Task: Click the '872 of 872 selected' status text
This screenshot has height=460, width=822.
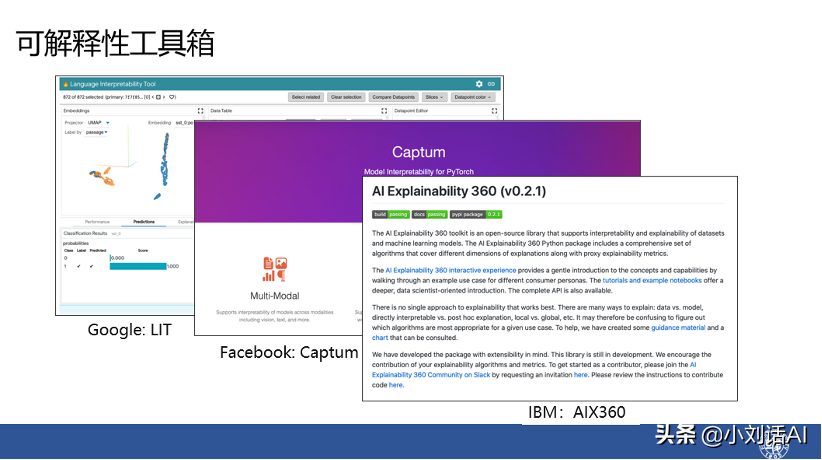Action: pos(83,97)
